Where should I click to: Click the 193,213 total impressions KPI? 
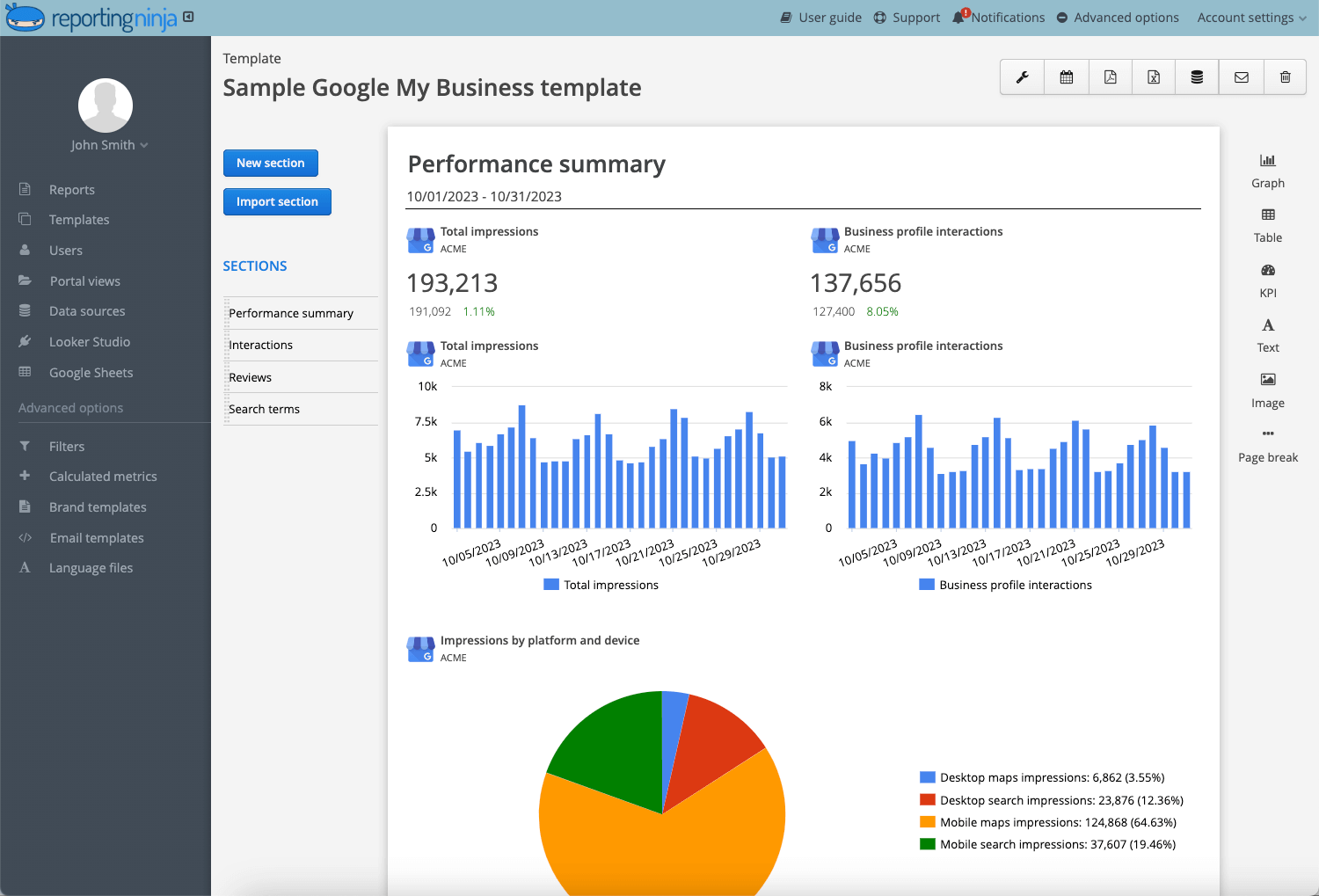(x=452, y=283)
